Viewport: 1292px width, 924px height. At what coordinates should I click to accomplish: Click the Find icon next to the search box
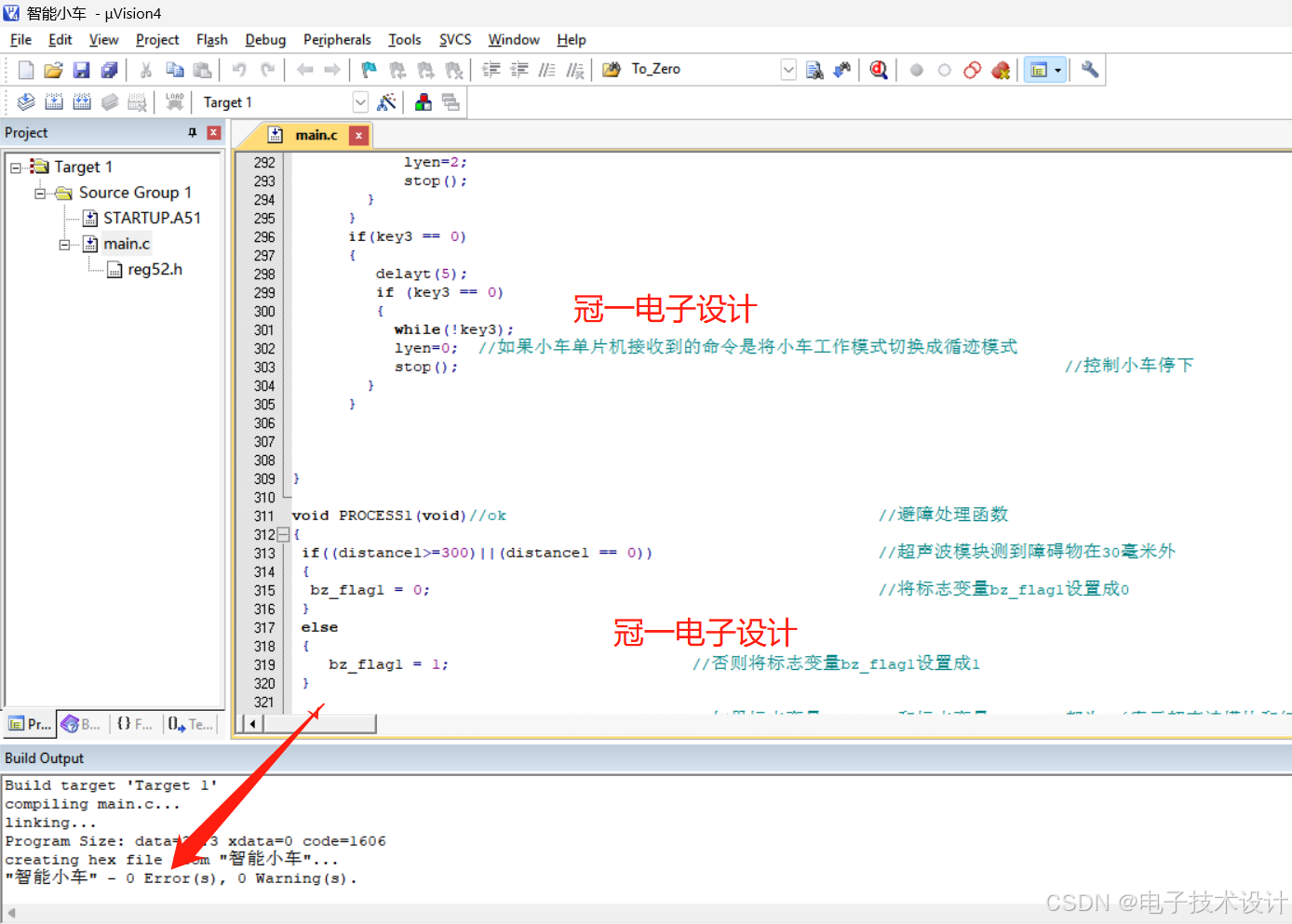(x=814, y=70)
